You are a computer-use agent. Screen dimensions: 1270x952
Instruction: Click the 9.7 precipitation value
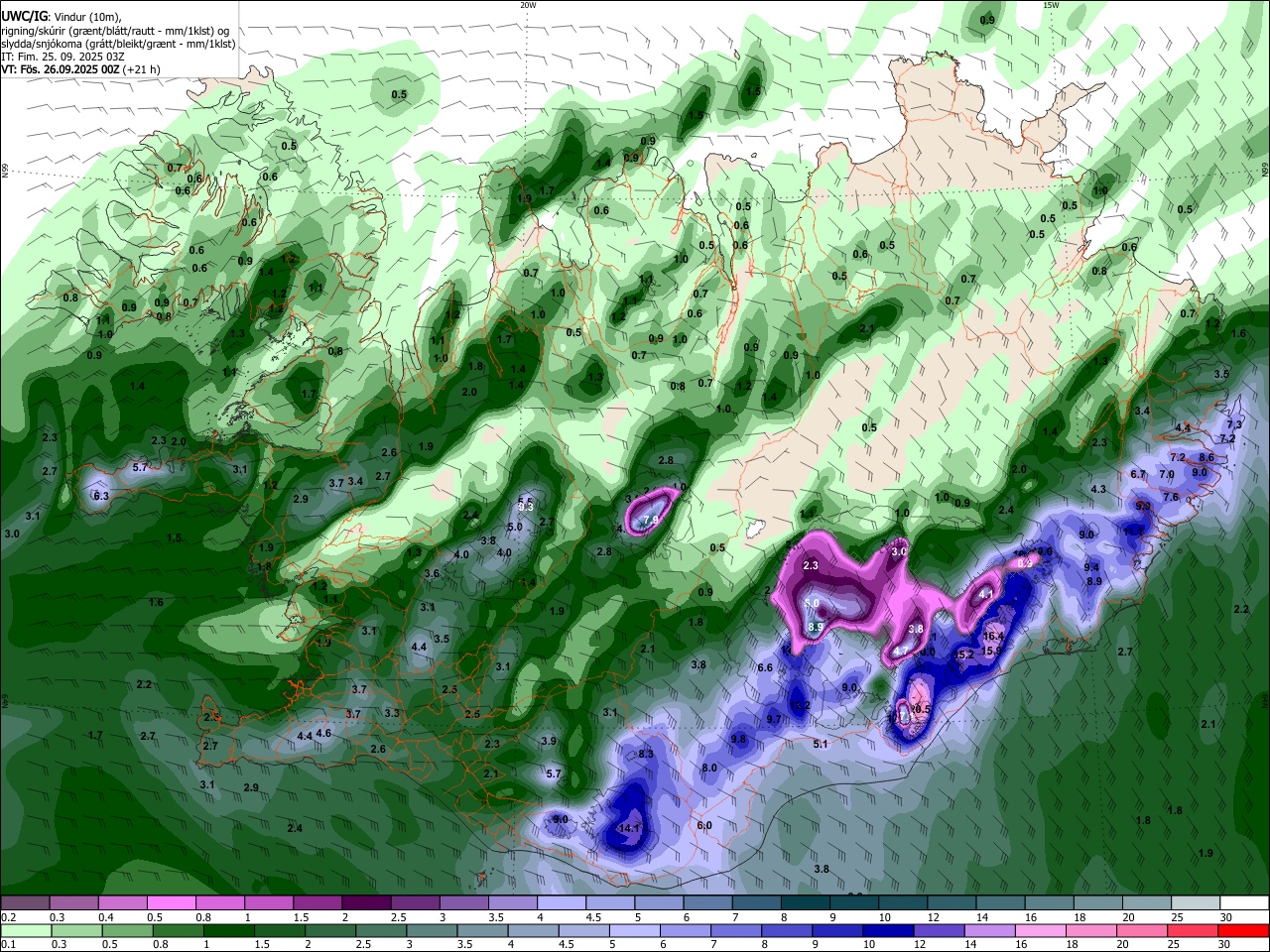775,719
